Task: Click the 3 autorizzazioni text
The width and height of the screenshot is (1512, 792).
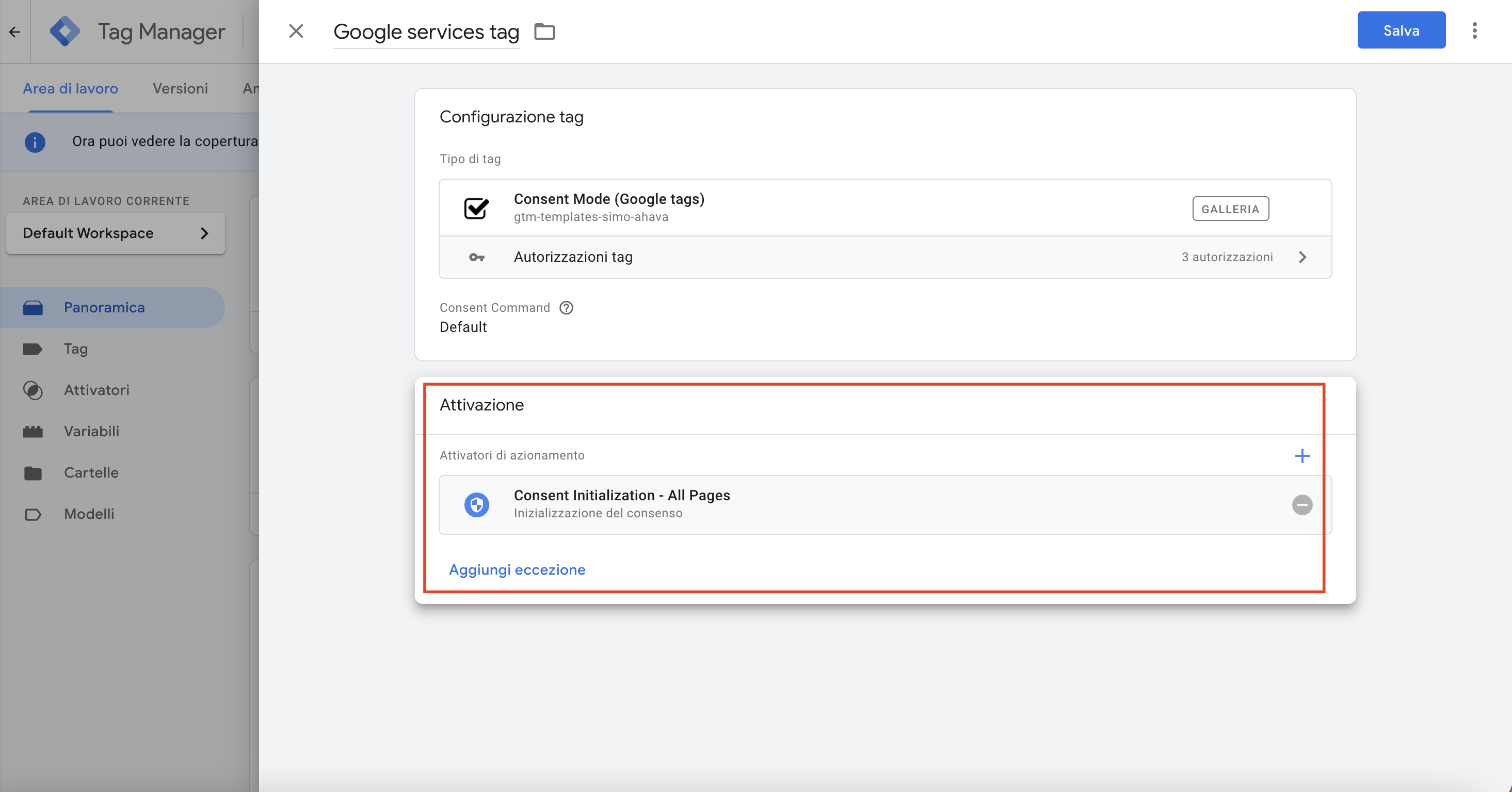Action: tap(1227, 257)
